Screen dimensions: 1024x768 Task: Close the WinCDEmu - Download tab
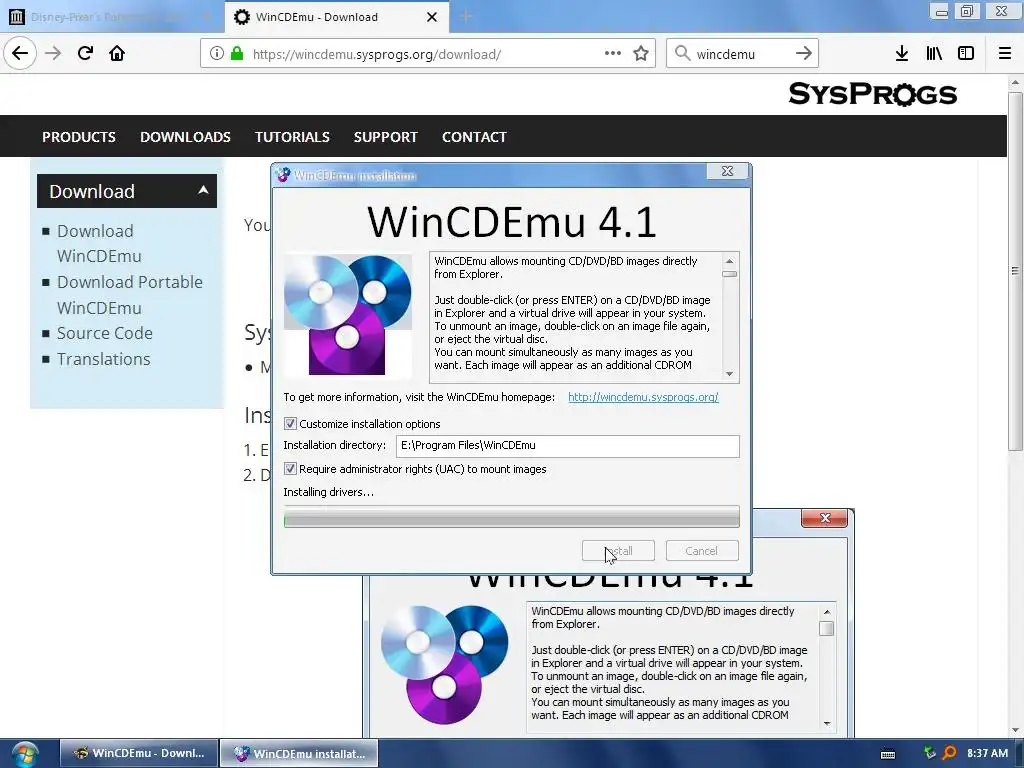[x=432, y=17]
